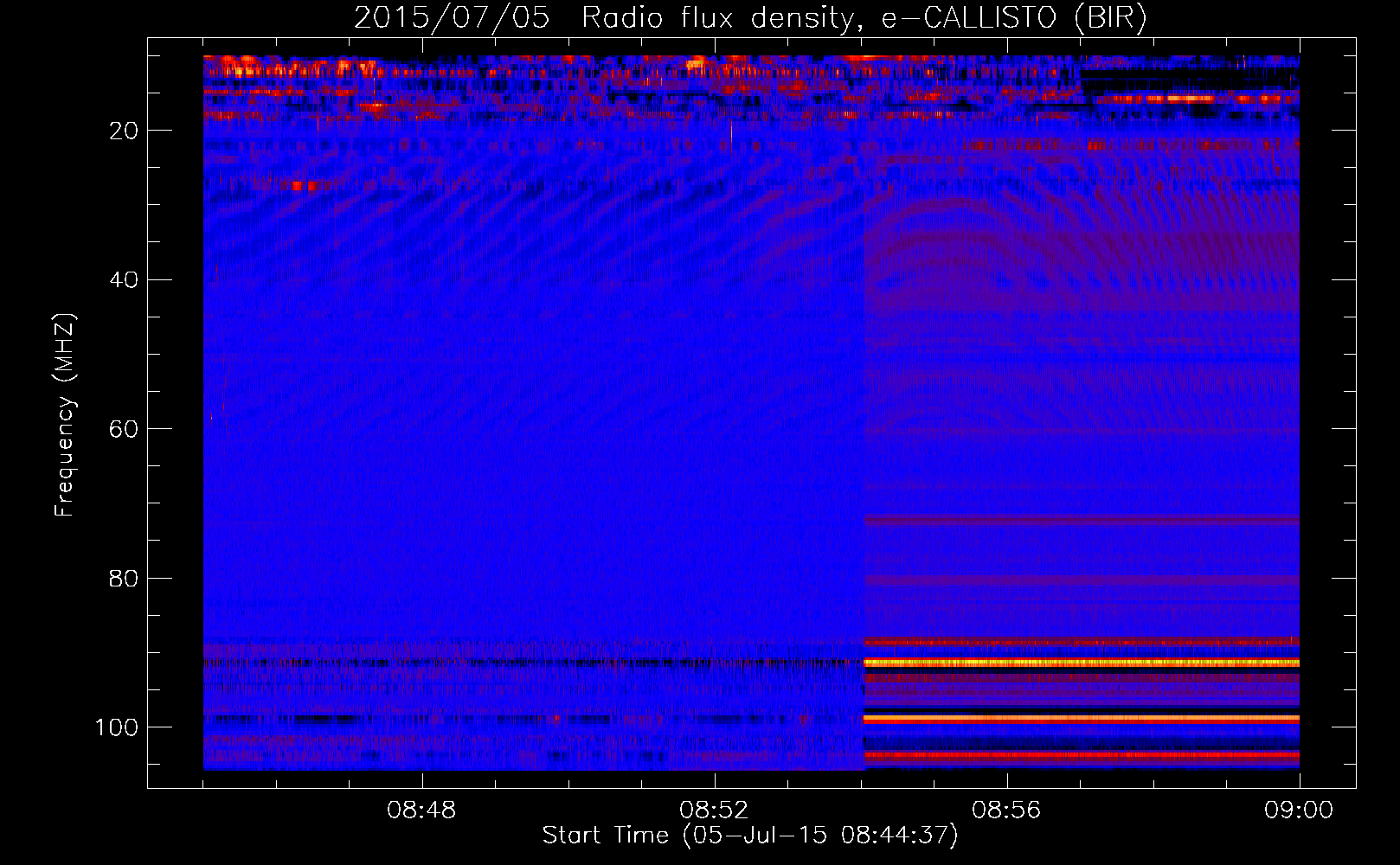
Task: Click the 08:56 time tick label
Action: tap(1006, 811)
